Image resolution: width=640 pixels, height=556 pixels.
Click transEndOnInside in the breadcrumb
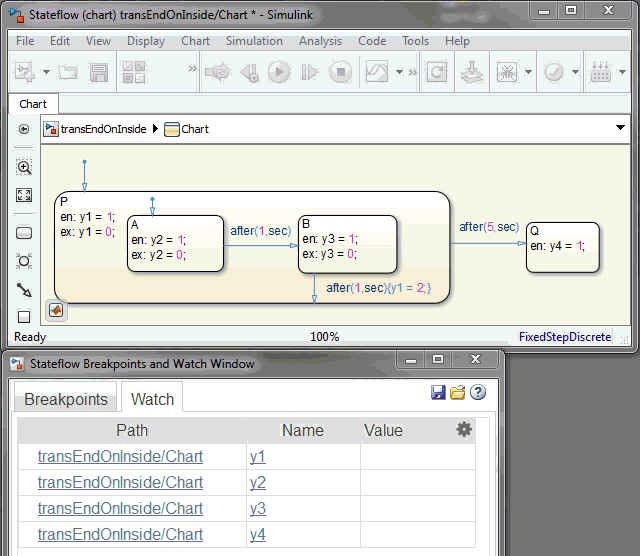click(103, 129)
